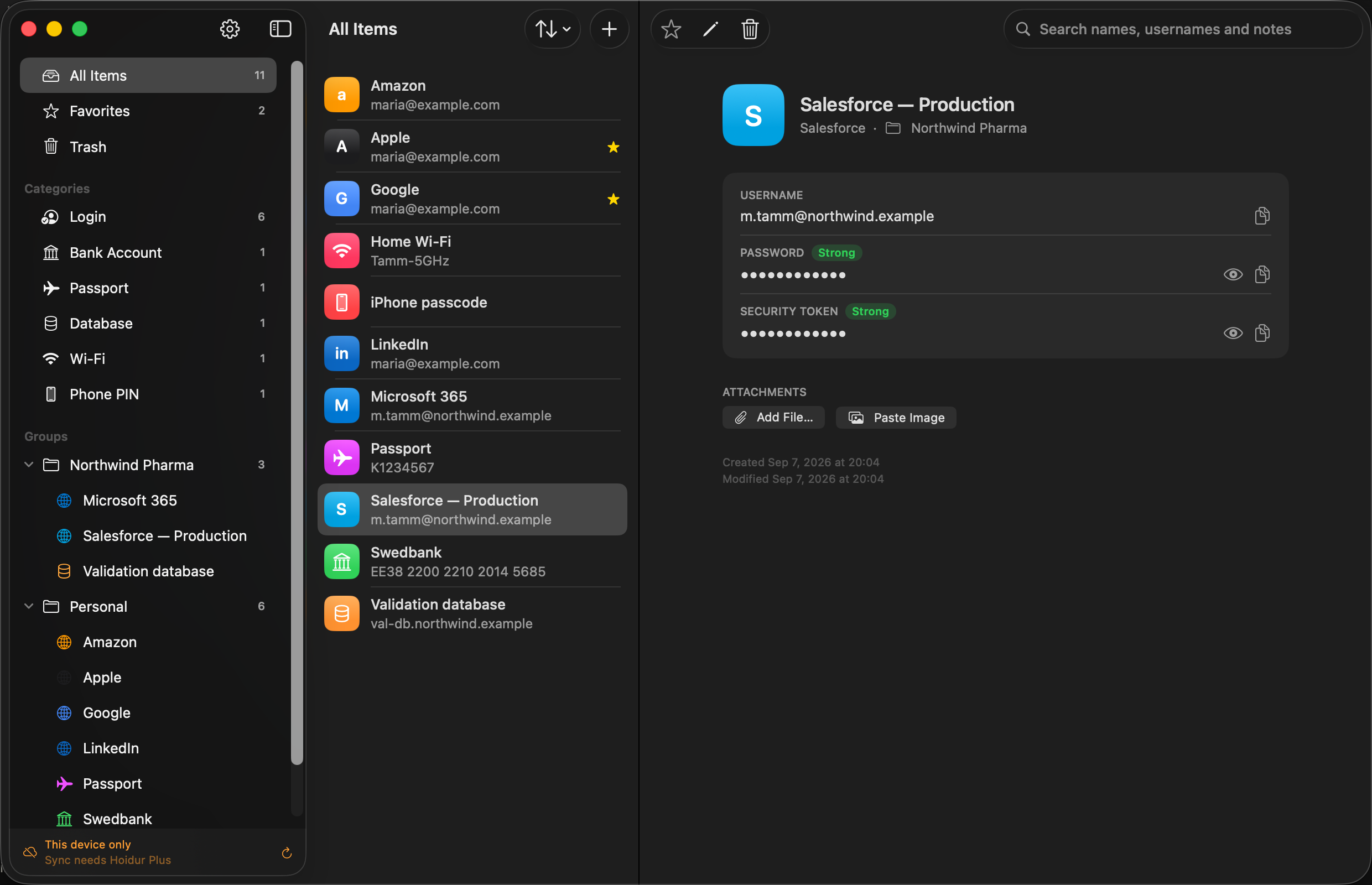
Task: Open Favorites in sidebar
Action: [x=148, y=111]
